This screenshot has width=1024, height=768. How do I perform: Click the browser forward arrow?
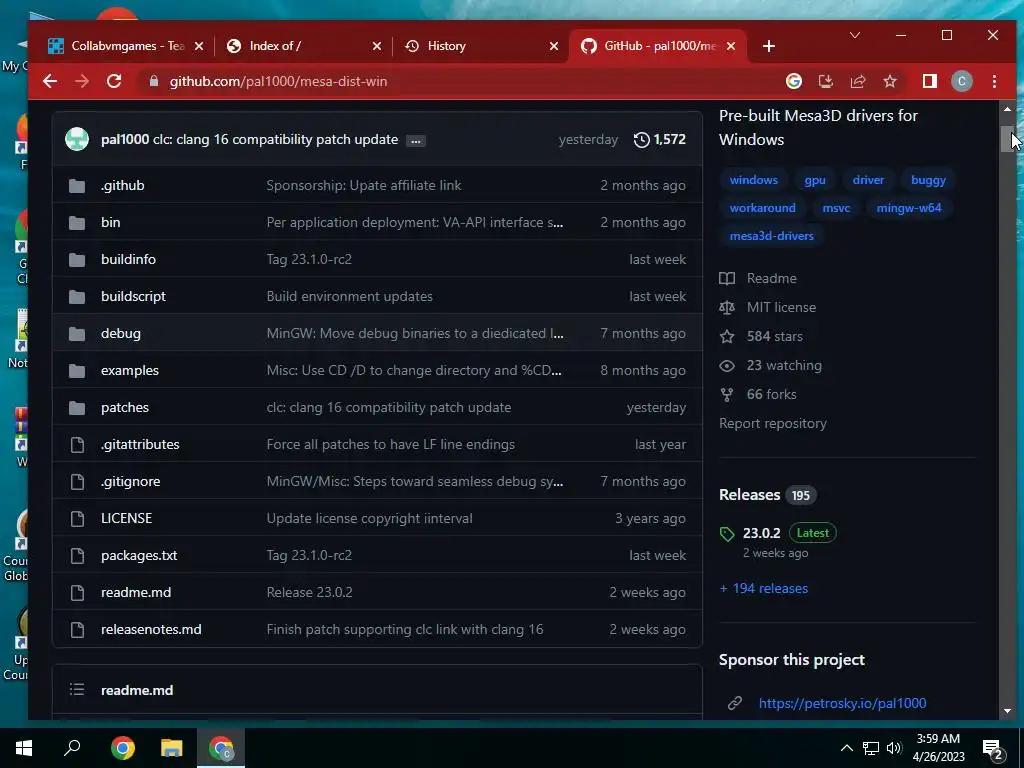[82, 81]
